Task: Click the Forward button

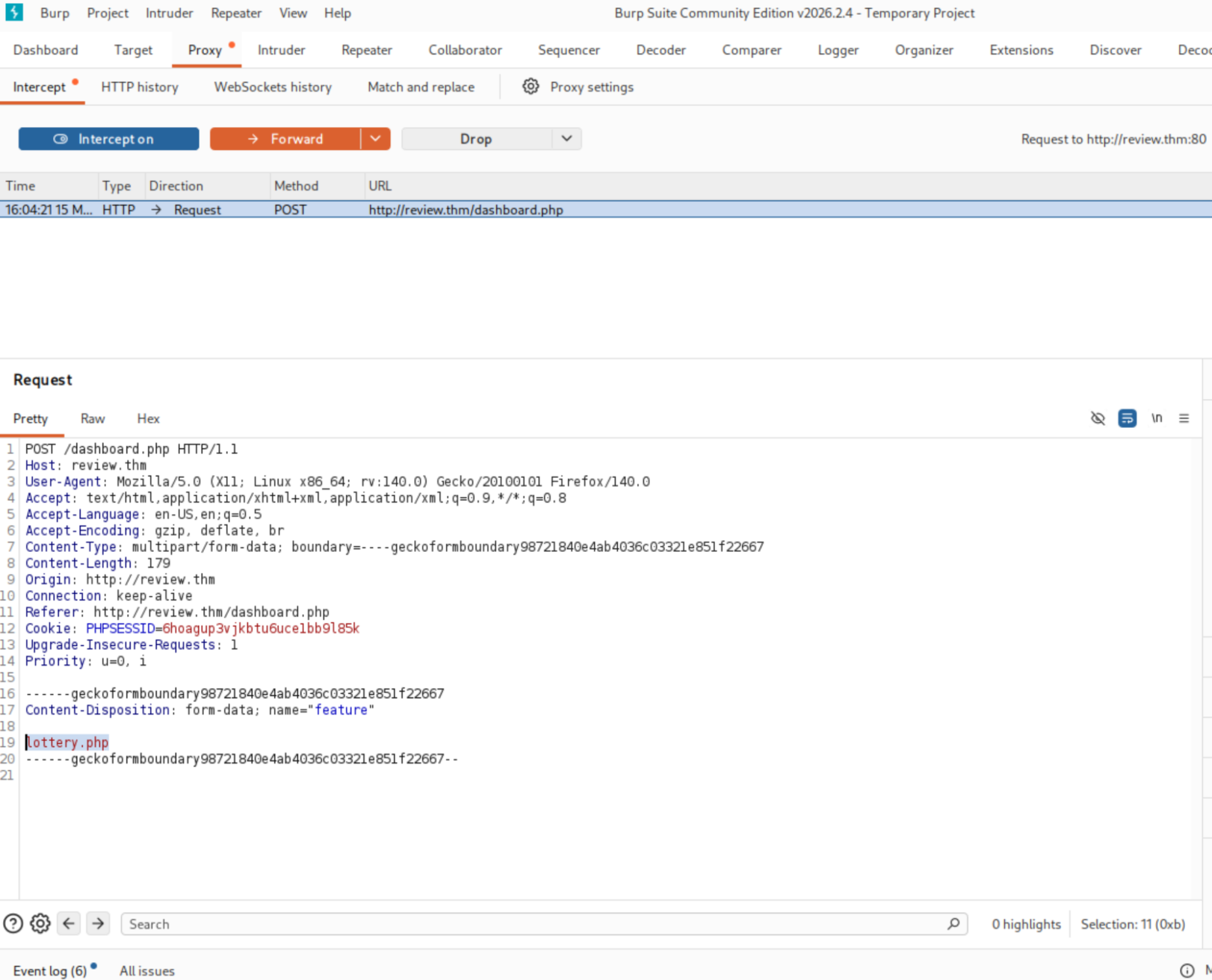Action: (x=285, y=139)
